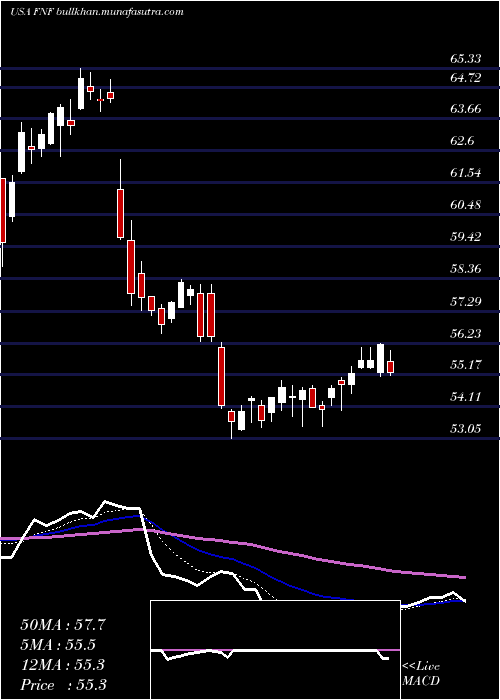The image size is (500, 700).
Task: Click the <<Live MACD label
Action: (421, 674)
